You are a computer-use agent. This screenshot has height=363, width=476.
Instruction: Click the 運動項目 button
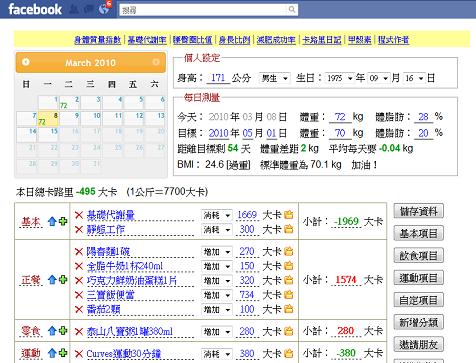pyautogui.click(x=419, y=278)
